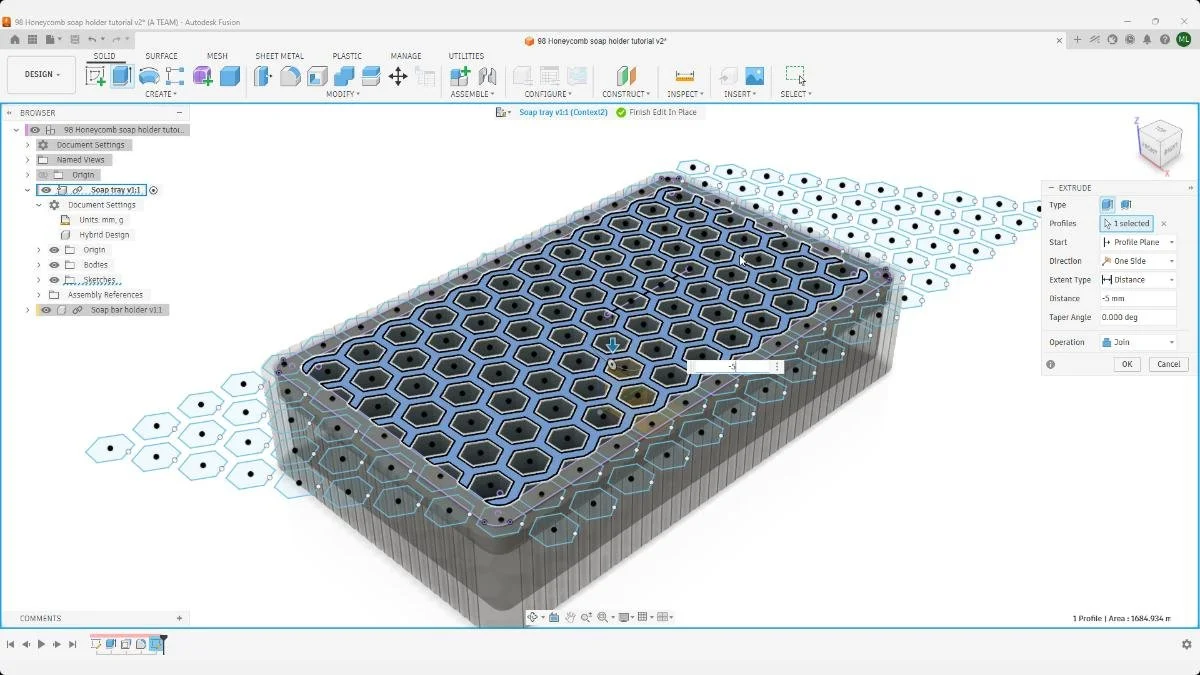1200x675 pixels.
Task: Switch to the PLASTIC tab
Action: (347, 56)
